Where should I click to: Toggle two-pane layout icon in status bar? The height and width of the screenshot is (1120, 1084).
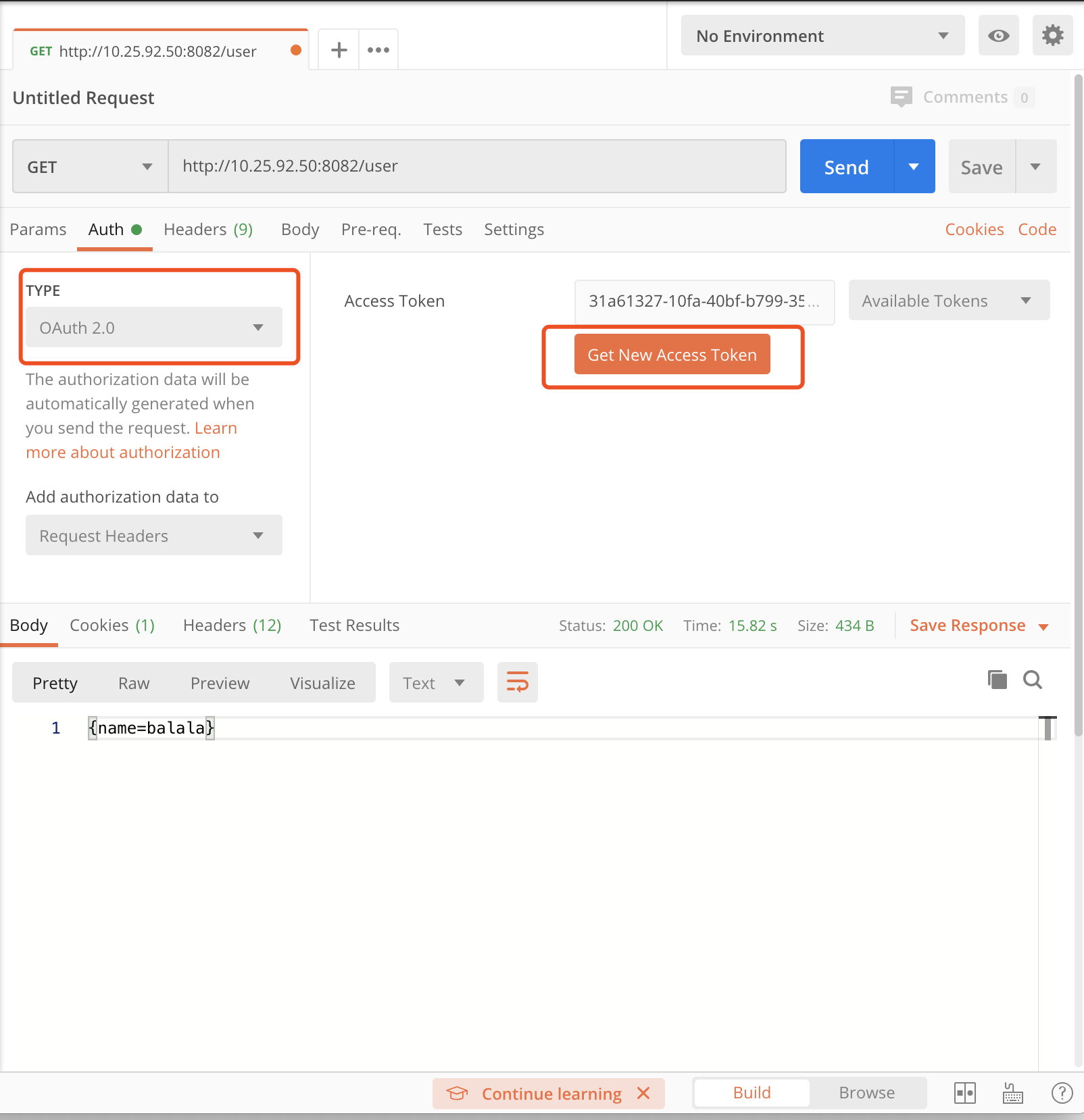point(964,1092)
